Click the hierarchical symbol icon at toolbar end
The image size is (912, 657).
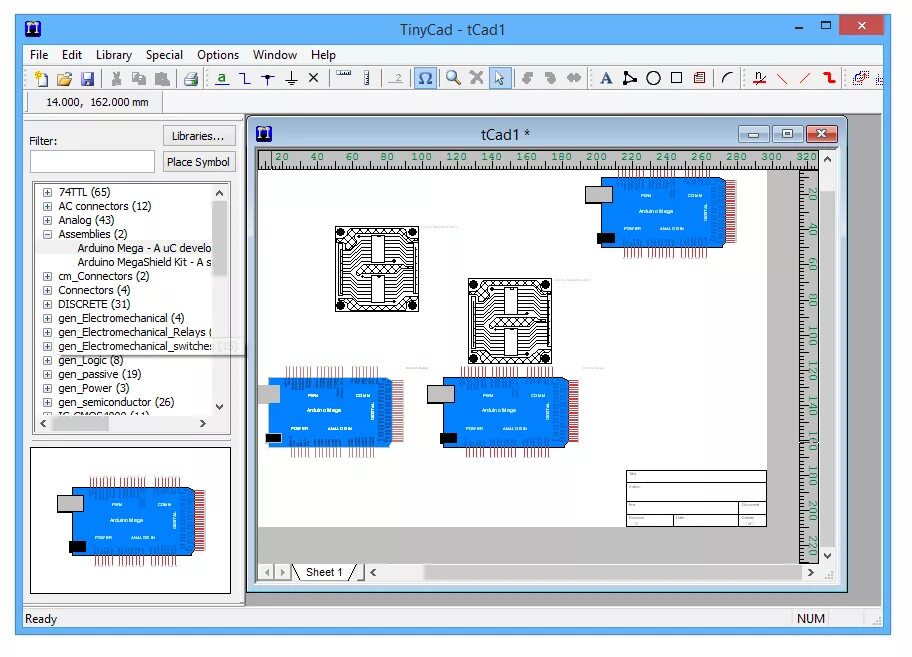[x=860, y=78]
